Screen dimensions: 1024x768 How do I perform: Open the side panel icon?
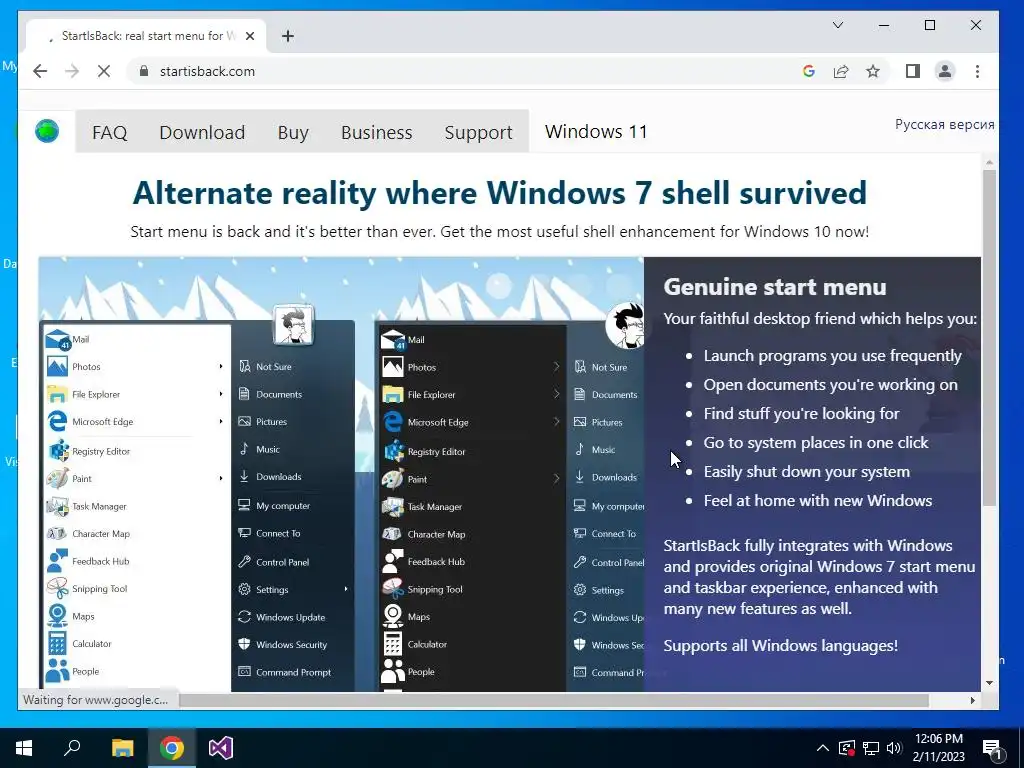point(913,71)
